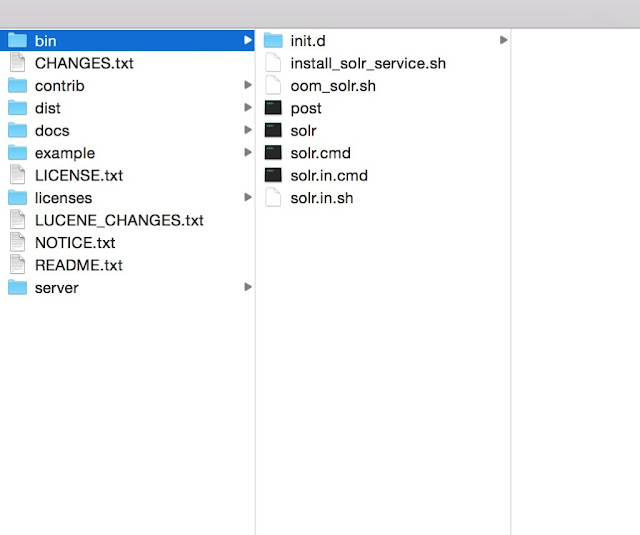Select the 'oom_solr.sh' file name

click(333, 86)
